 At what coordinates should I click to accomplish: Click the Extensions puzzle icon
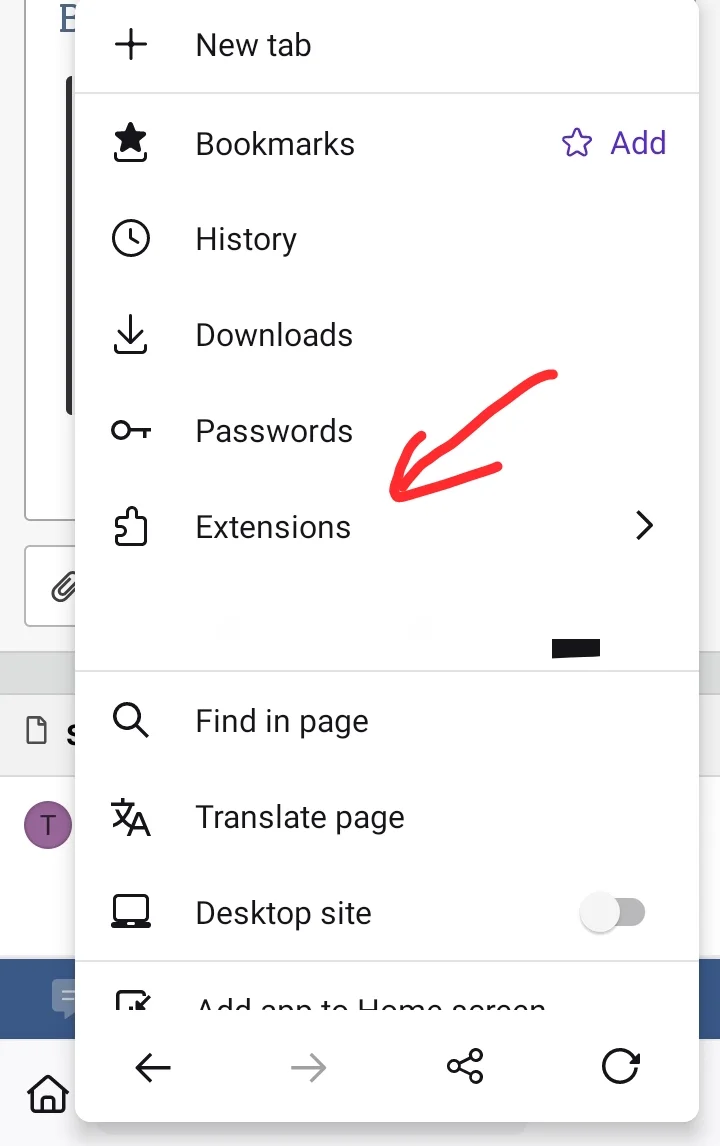tap(131, 526)
